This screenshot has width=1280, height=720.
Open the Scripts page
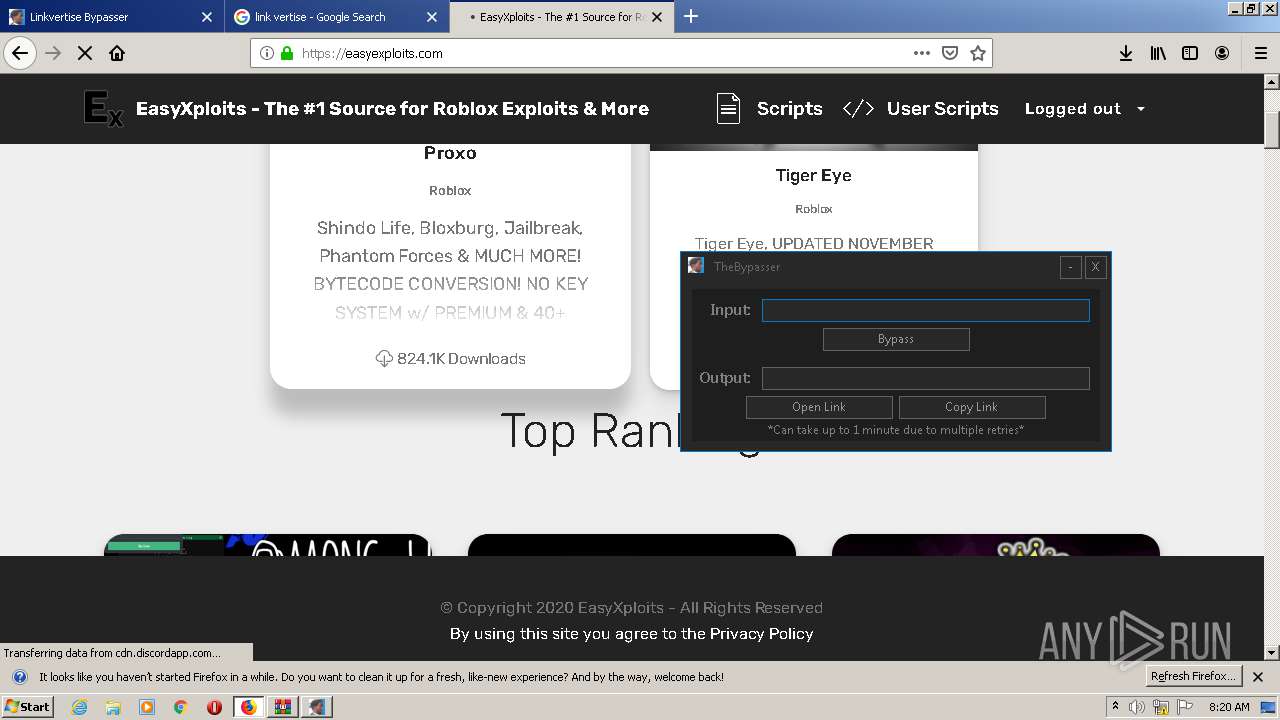(789, 109)
